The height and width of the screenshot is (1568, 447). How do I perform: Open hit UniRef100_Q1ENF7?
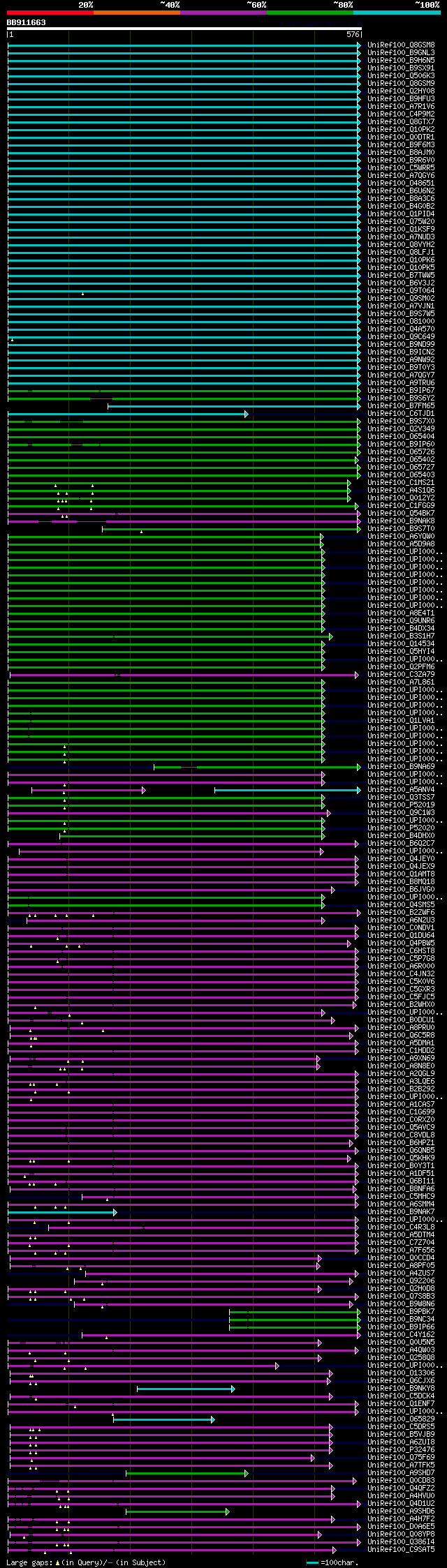(x=401, y=1403)
